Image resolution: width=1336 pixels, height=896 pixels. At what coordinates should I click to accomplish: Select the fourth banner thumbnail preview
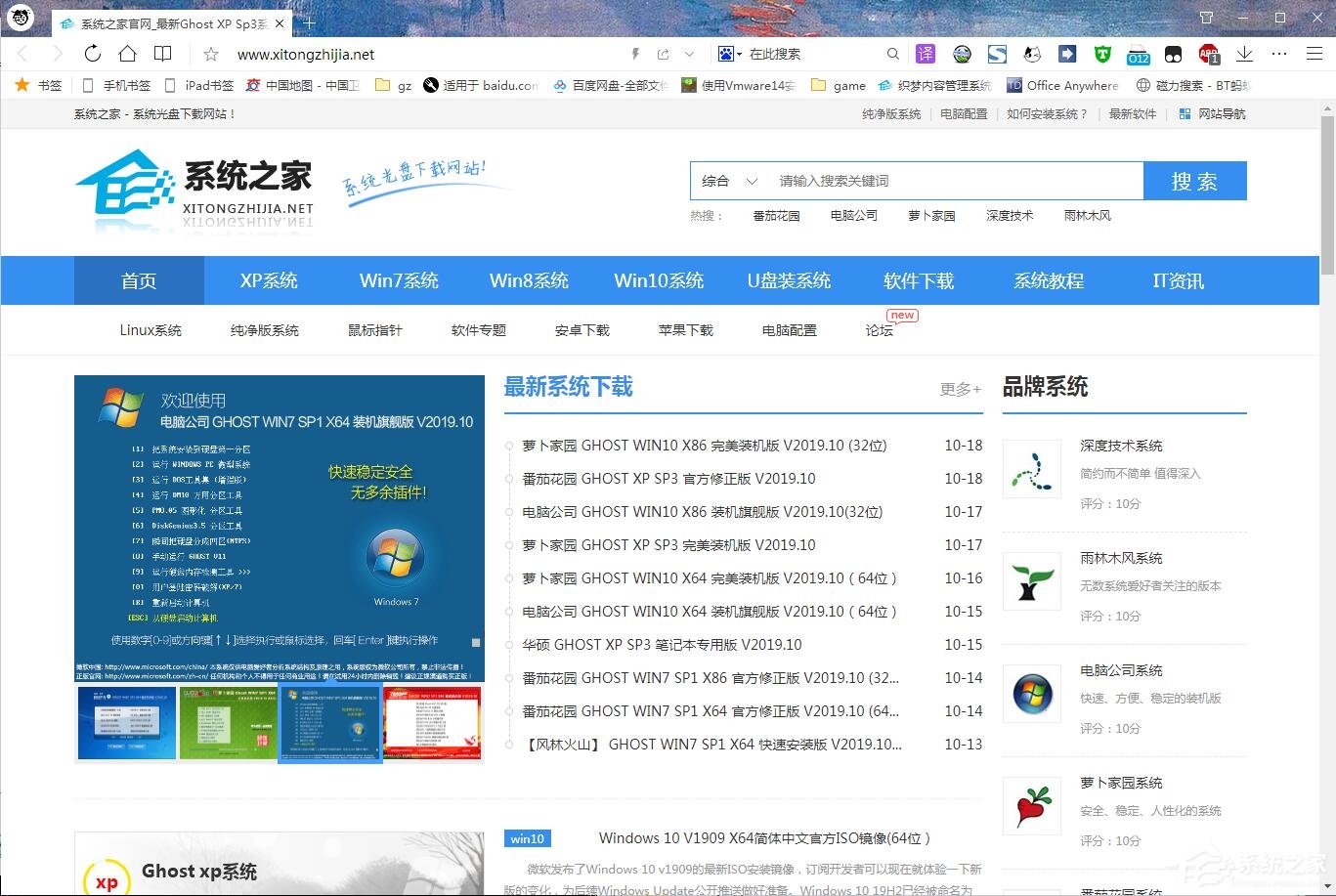431,723
